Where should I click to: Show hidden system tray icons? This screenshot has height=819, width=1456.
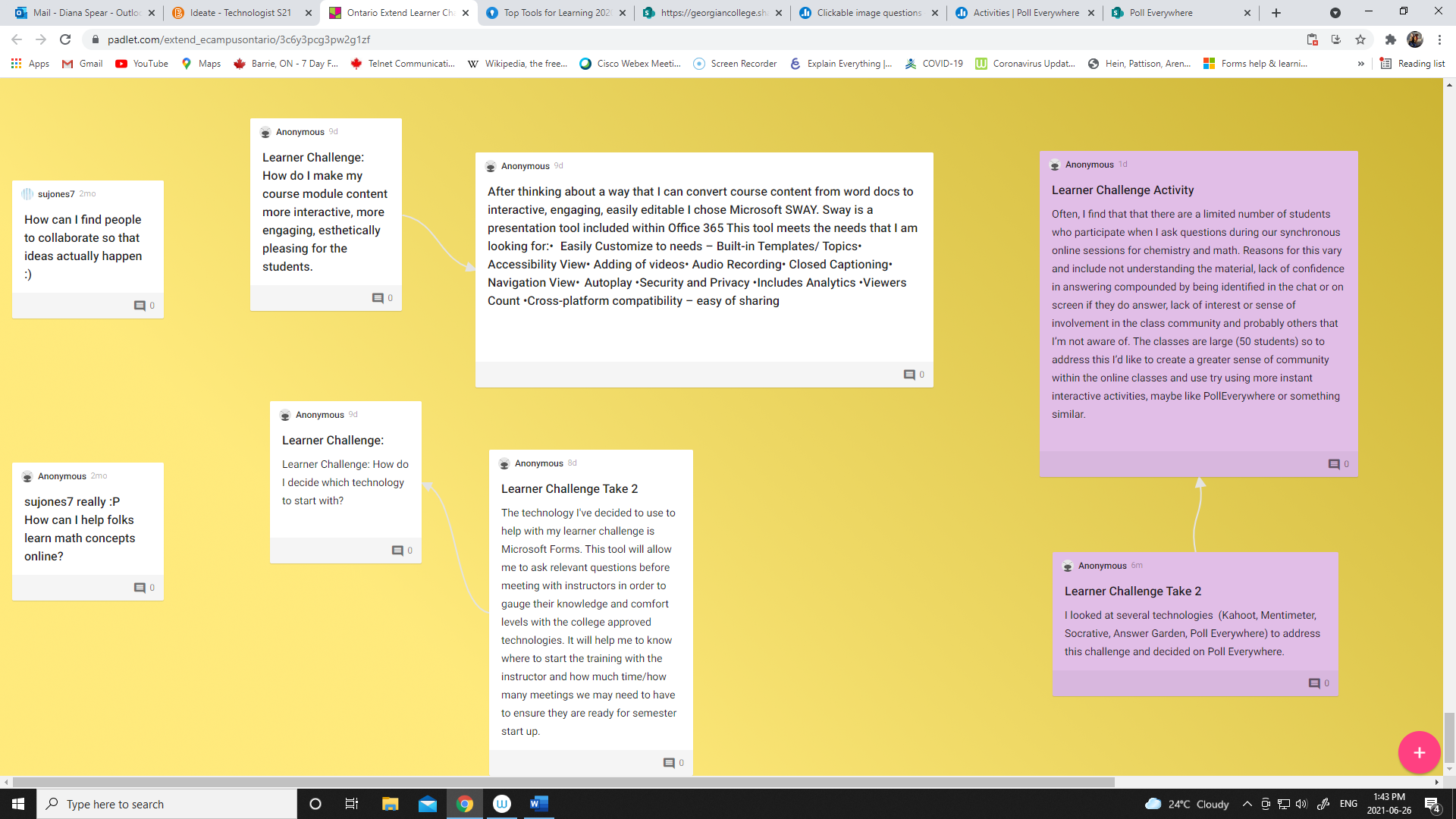pyautogui.click(x=1247, y=804)
